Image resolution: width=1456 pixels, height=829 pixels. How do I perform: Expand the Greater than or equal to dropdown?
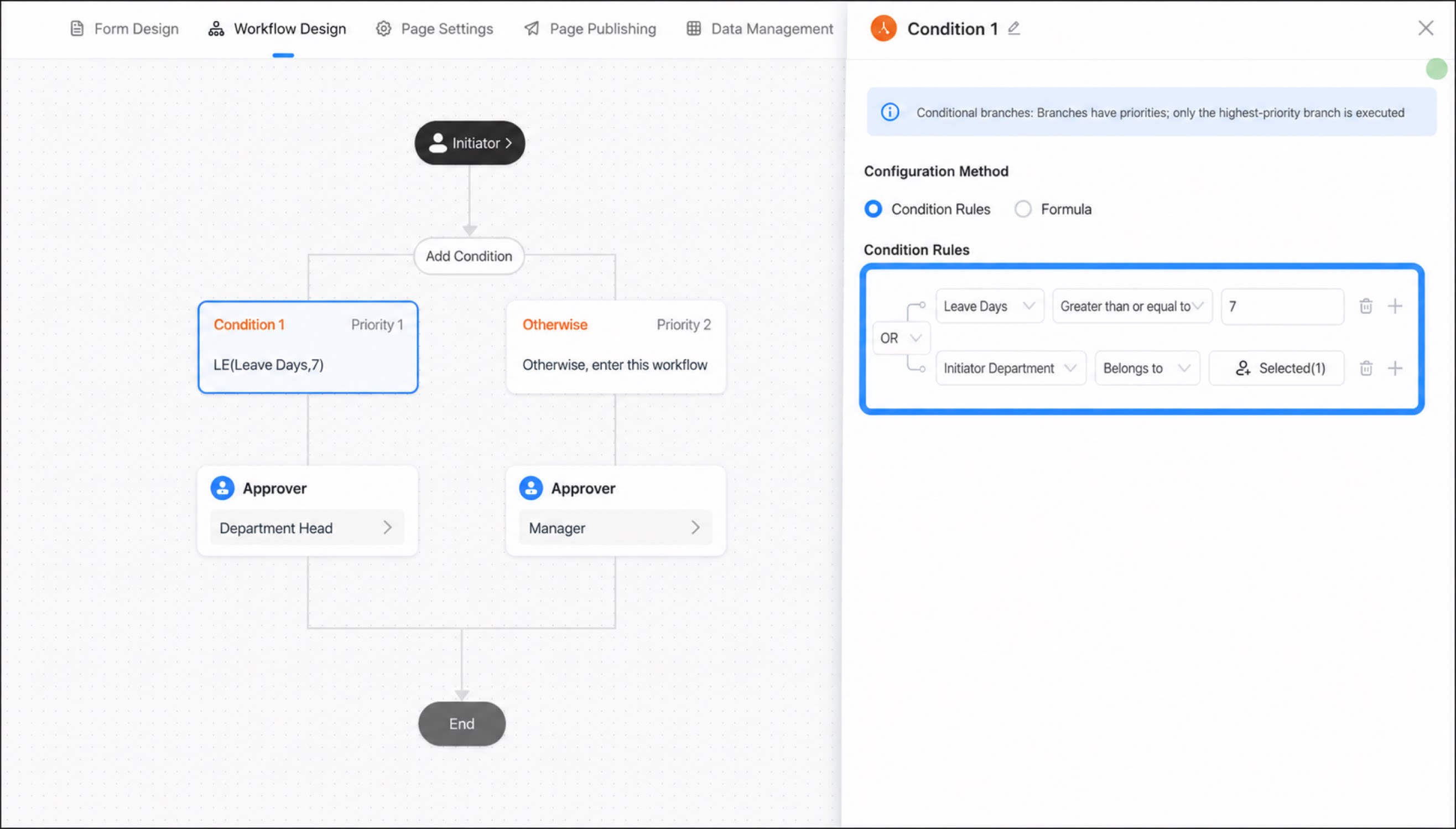pos(1132,307)
